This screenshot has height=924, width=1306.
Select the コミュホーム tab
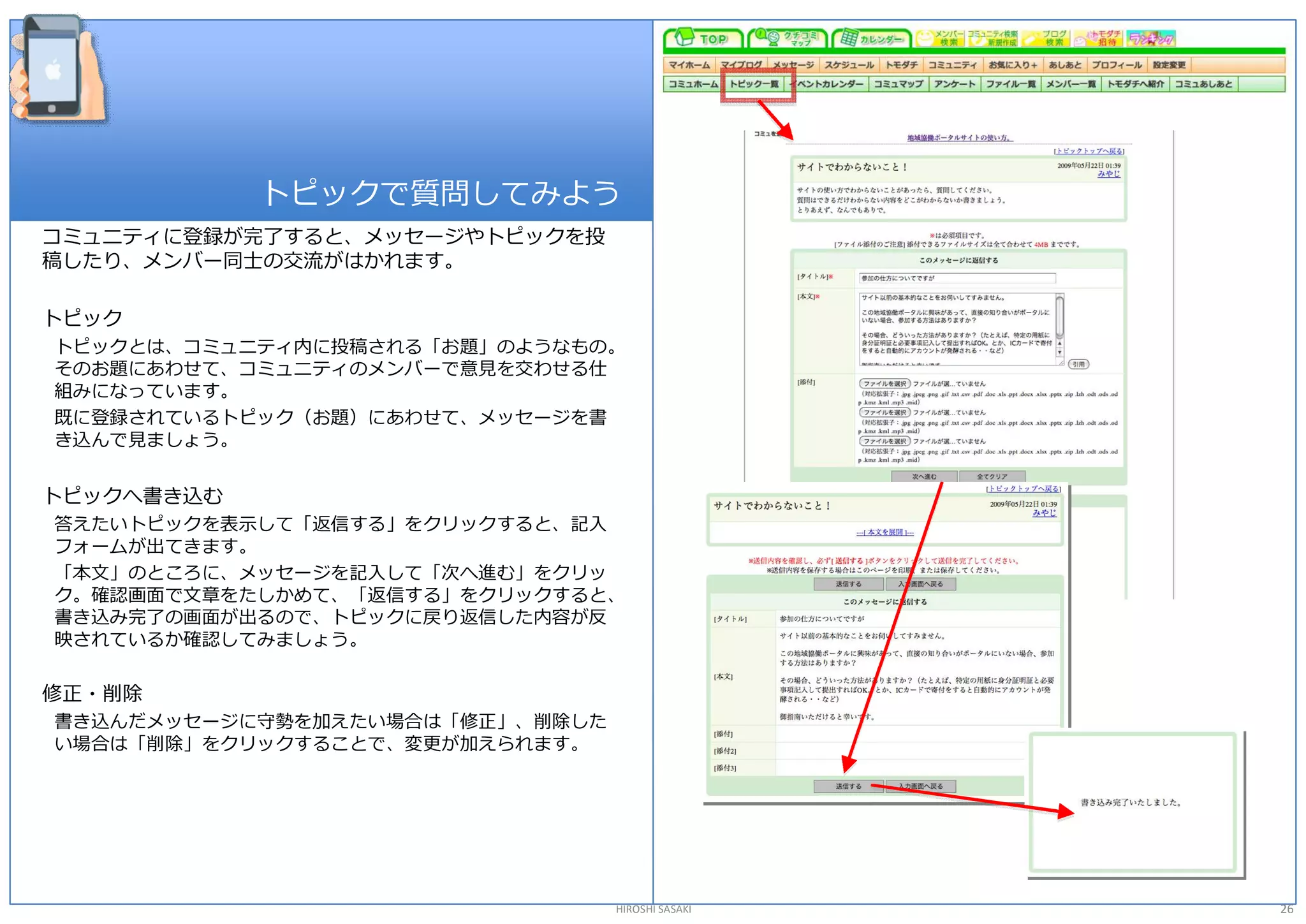tap(693, 84)
